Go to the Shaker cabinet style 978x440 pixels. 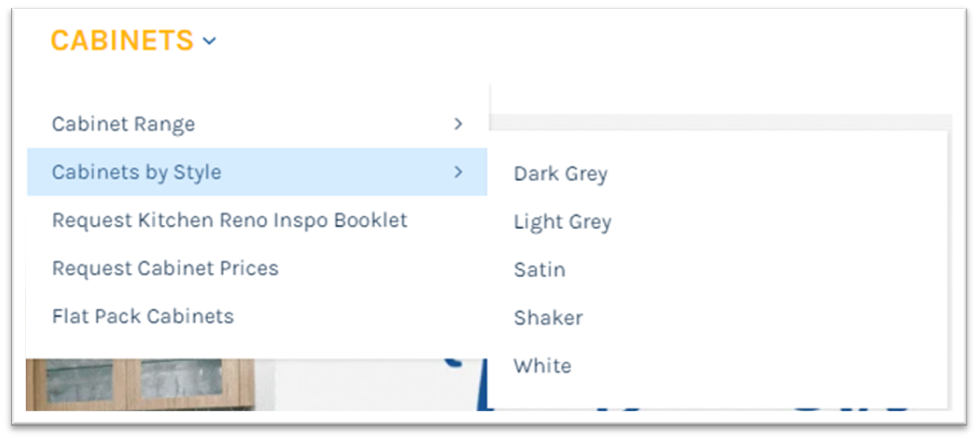[x=548, y=318]
